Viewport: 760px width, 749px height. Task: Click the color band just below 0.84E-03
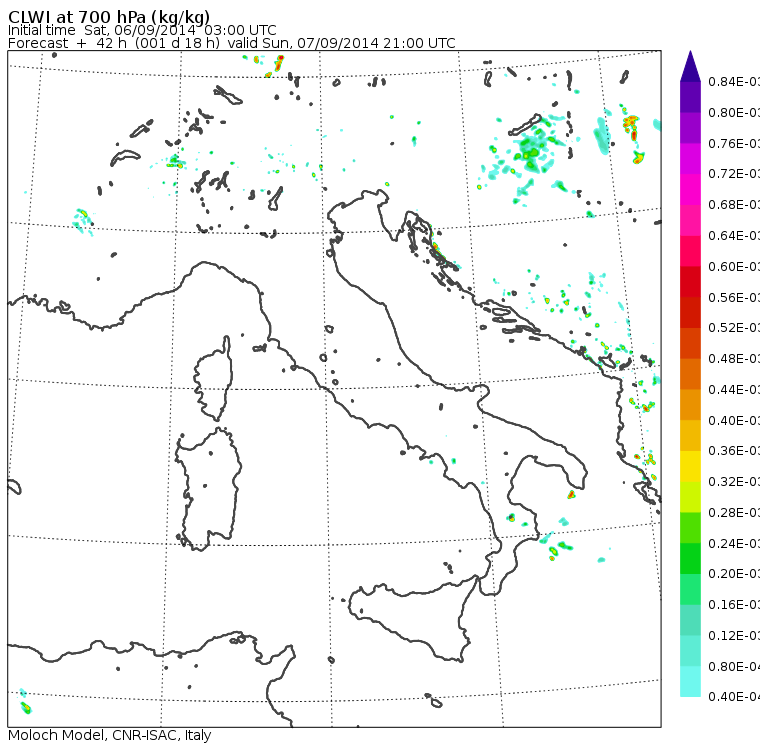pos(690,97)
